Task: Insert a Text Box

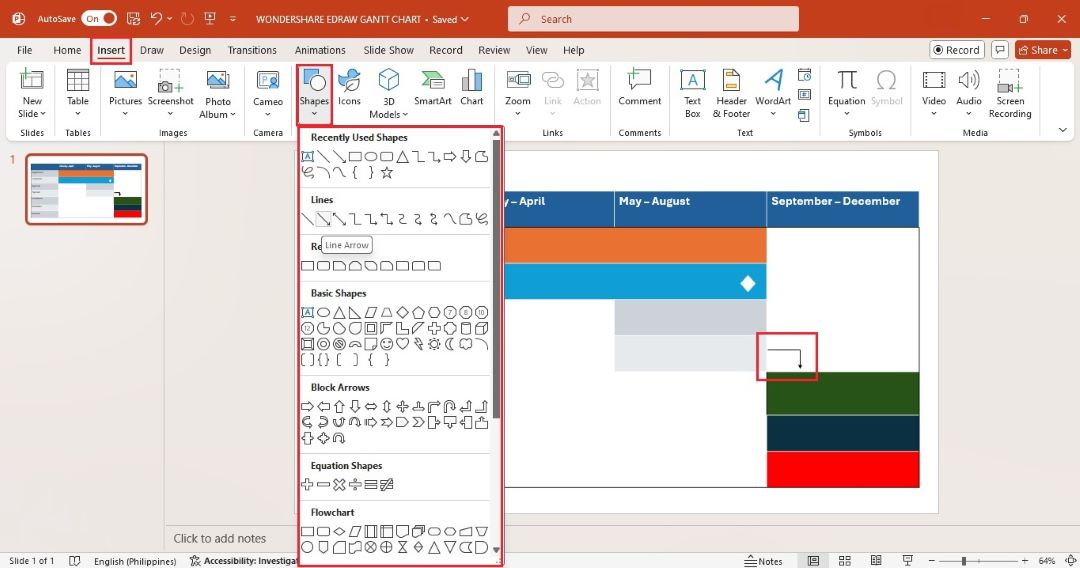Action: (x=692, y=94)
